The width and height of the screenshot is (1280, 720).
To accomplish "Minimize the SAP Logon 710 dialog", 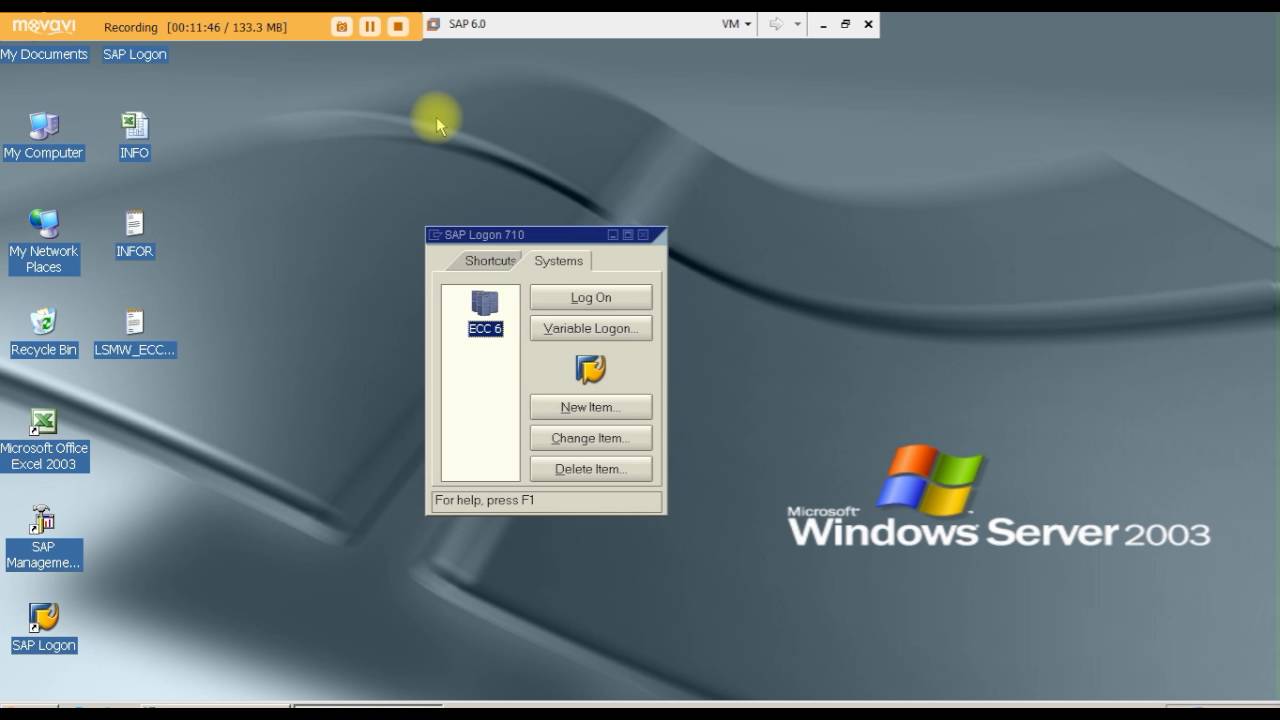I will tap(613, 235).
